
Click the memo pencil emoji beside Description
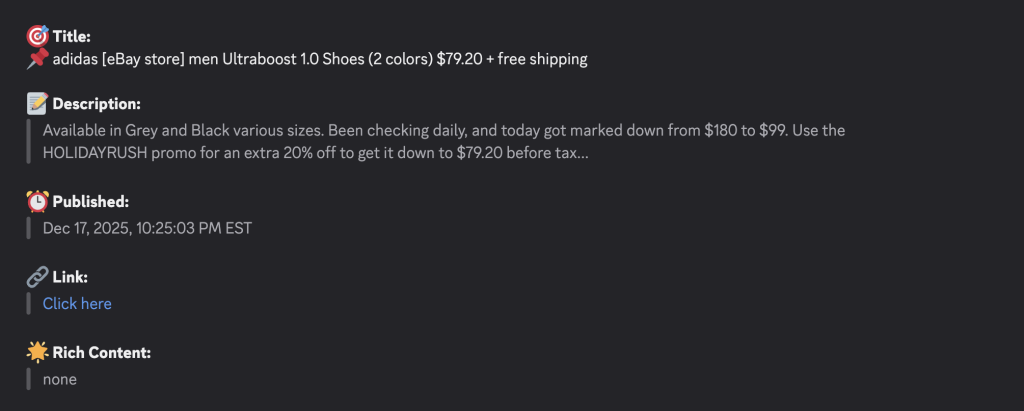[38, 103]
